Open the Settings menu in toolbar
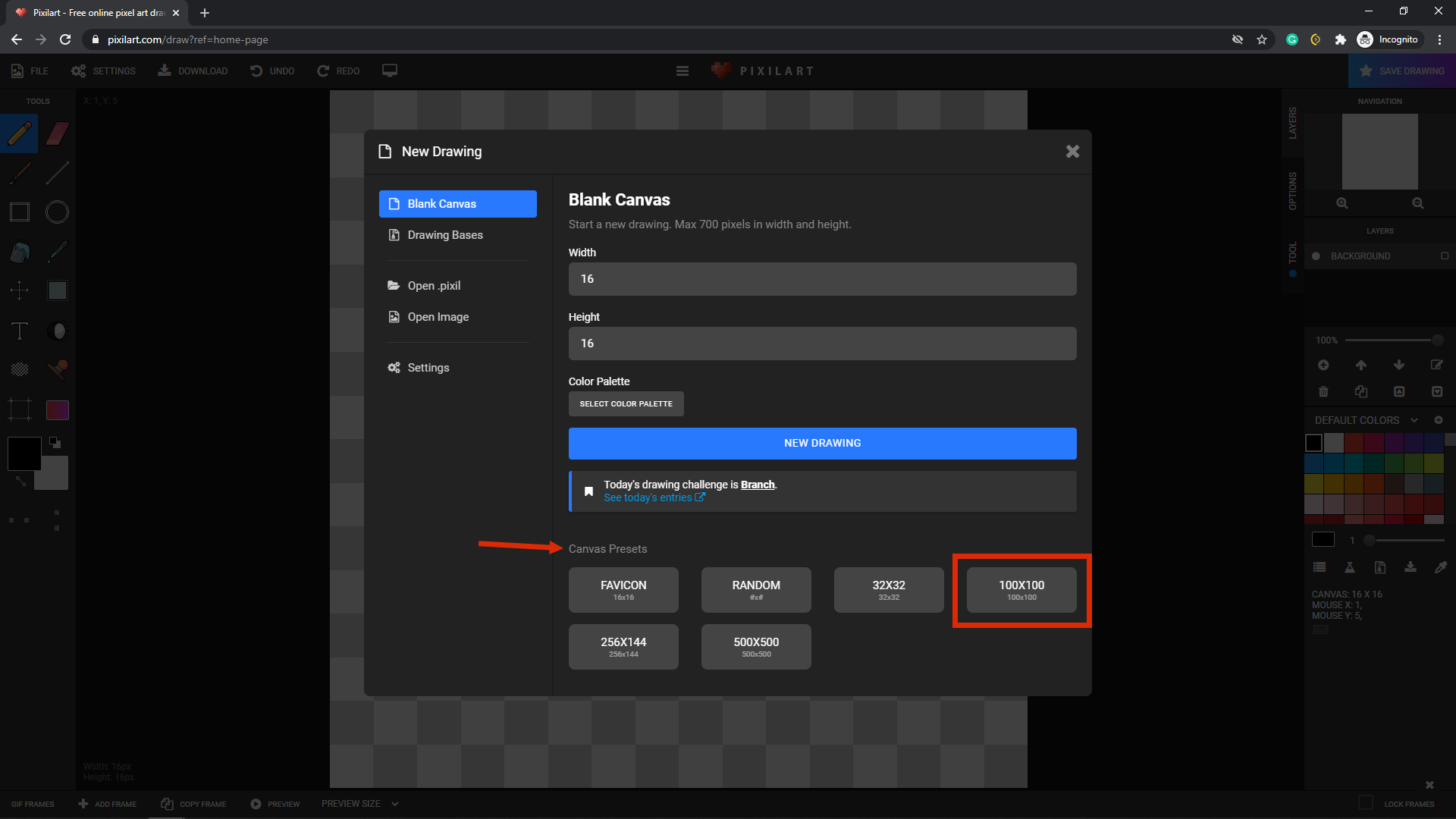Screen dimensions: 1456x819 (x=103, y=71)
